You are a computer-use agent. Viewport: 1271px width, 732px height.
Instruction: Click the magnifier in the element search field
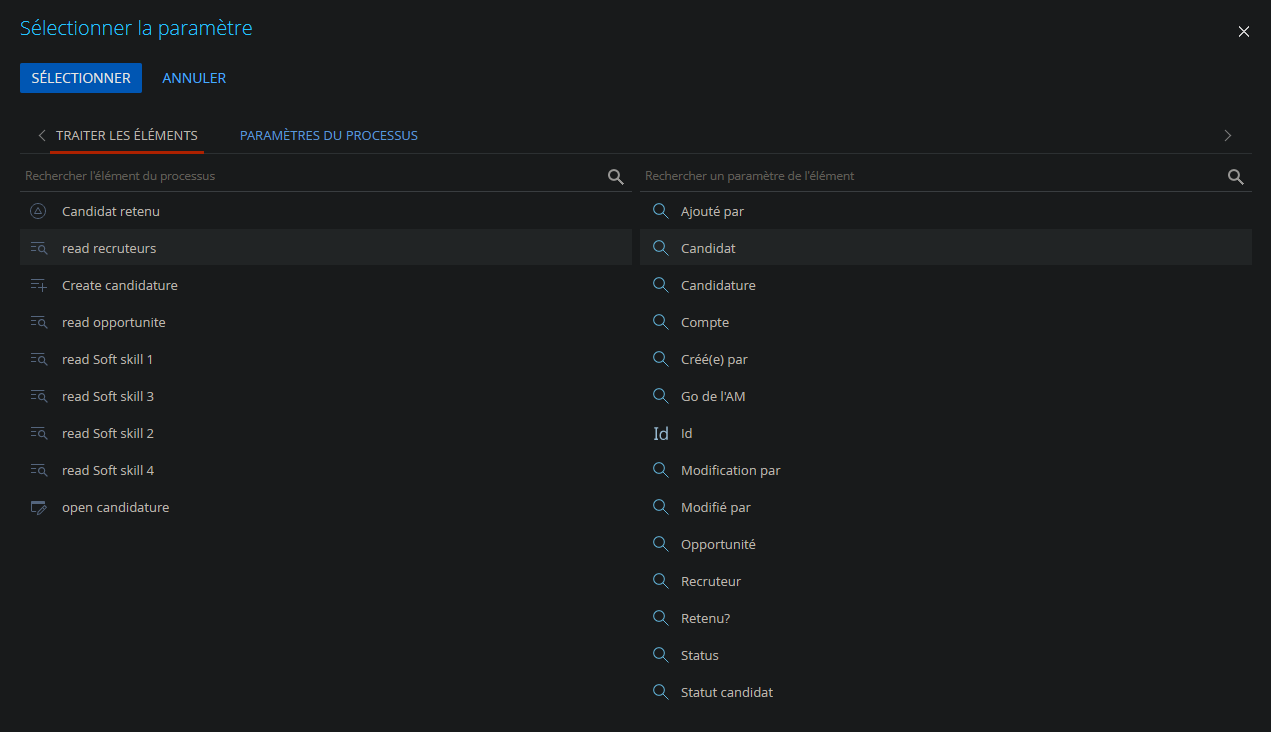tap(615, 176)
